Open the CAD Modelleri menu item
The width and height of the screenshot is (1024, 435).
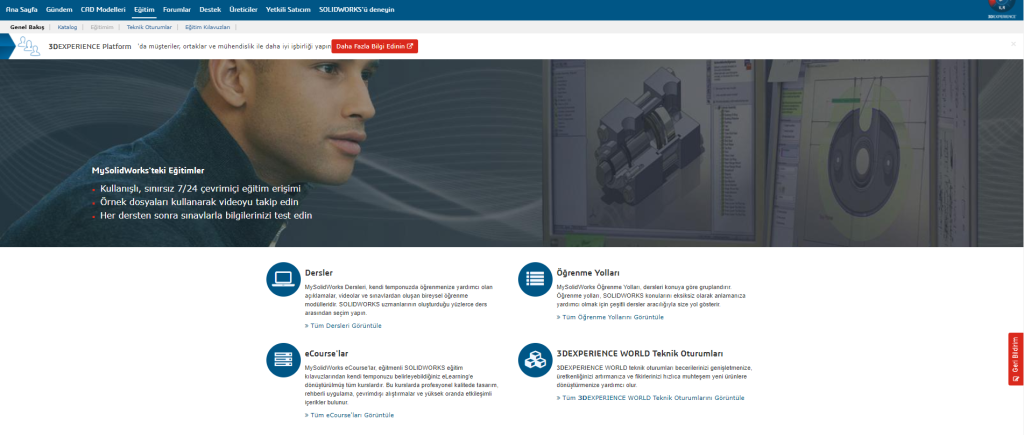click(x=103, y=9)
